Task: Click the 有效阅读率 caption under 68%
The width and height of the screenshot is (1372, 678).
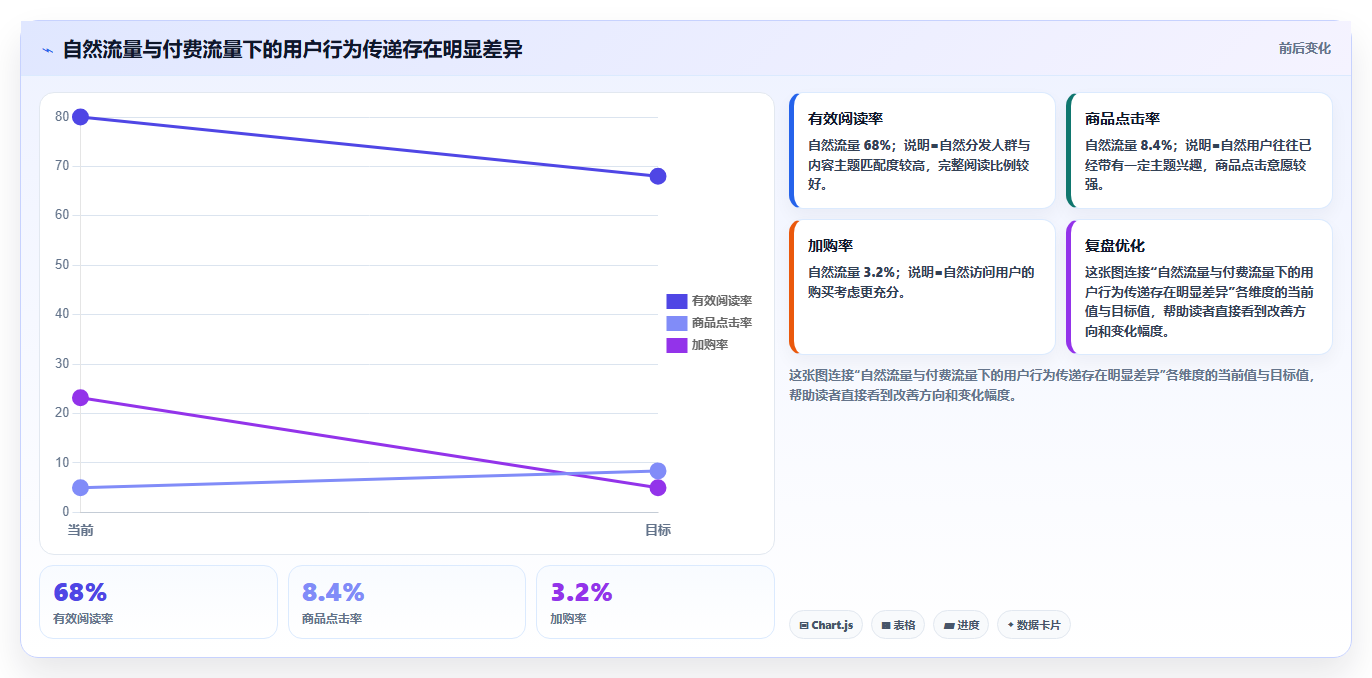Action: pyautogui.click(x=83, y=619)
